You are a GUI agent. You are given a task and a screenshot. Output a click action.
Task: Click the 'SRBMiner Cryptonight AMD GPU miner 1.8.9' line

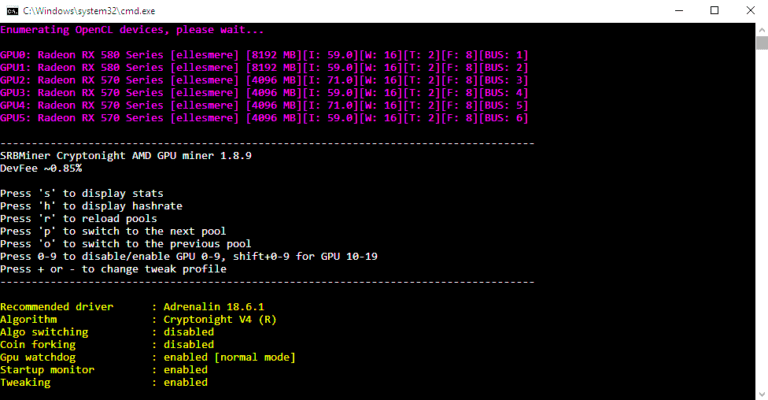(126, 156)
